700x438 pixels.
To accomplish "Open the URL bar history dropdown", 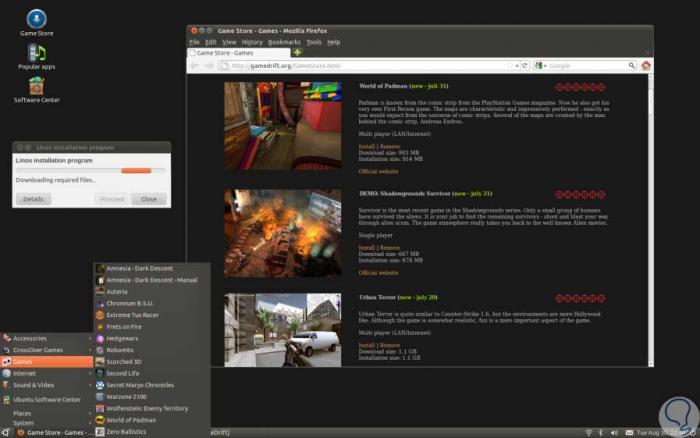I will [x=517, y=66].
